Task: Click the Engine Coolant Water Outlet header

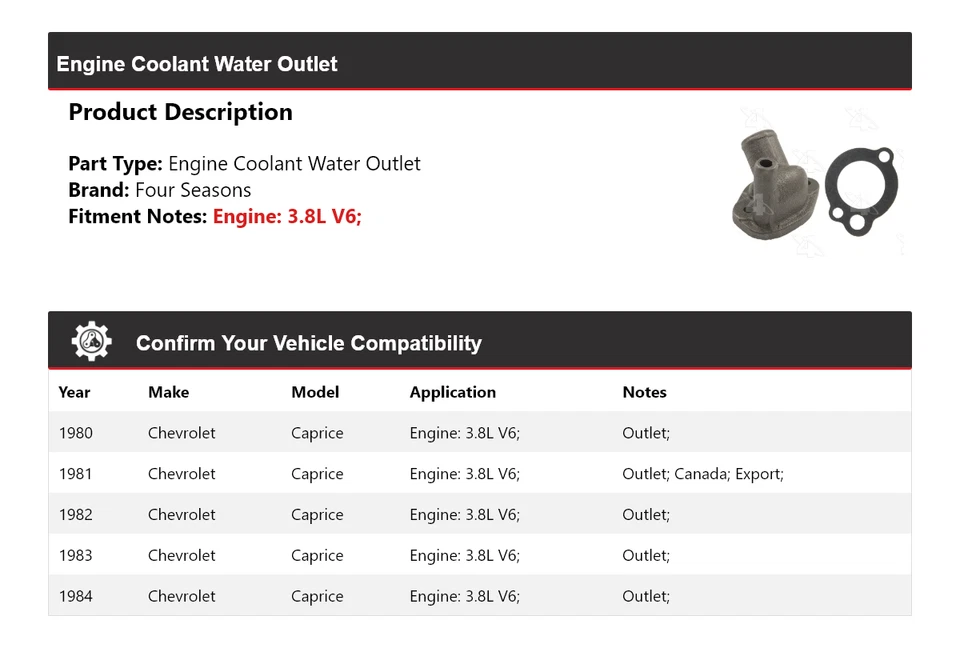Action: coord(197,64)
